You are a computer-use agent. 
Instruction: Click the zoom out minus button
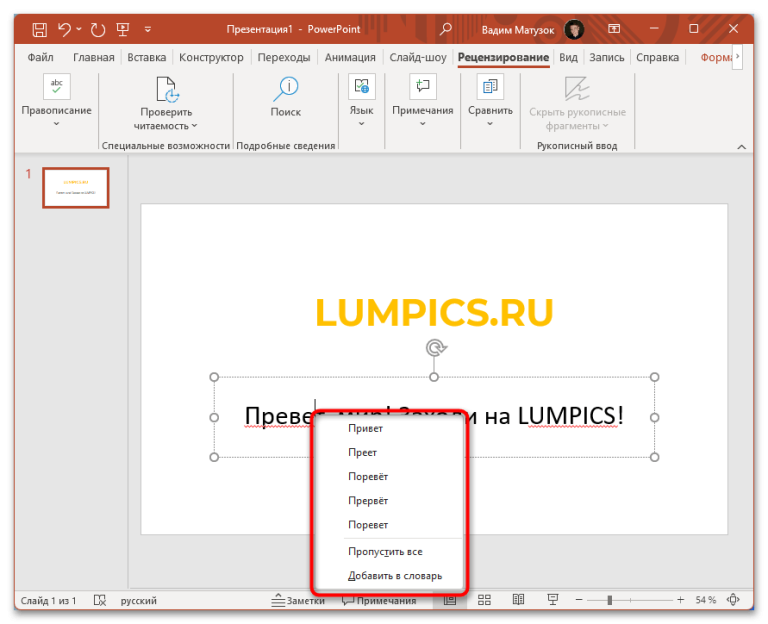pos(579,600)
